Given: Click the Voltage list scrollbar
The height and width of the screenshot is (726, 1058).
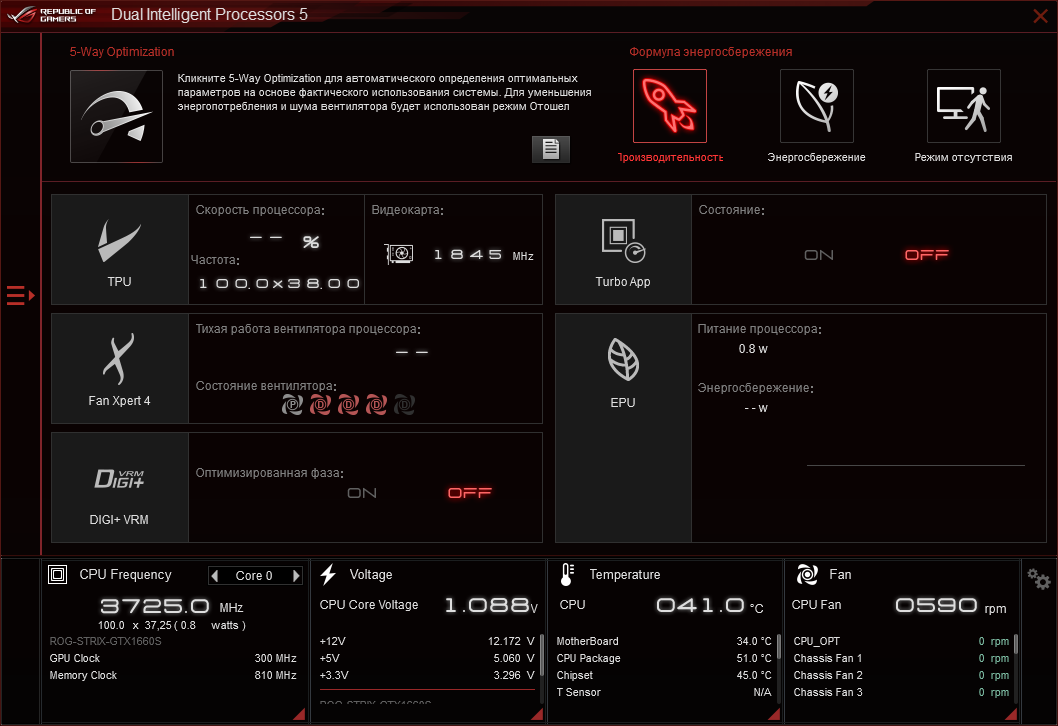Looking at the screenshot, I should [542, 654].
